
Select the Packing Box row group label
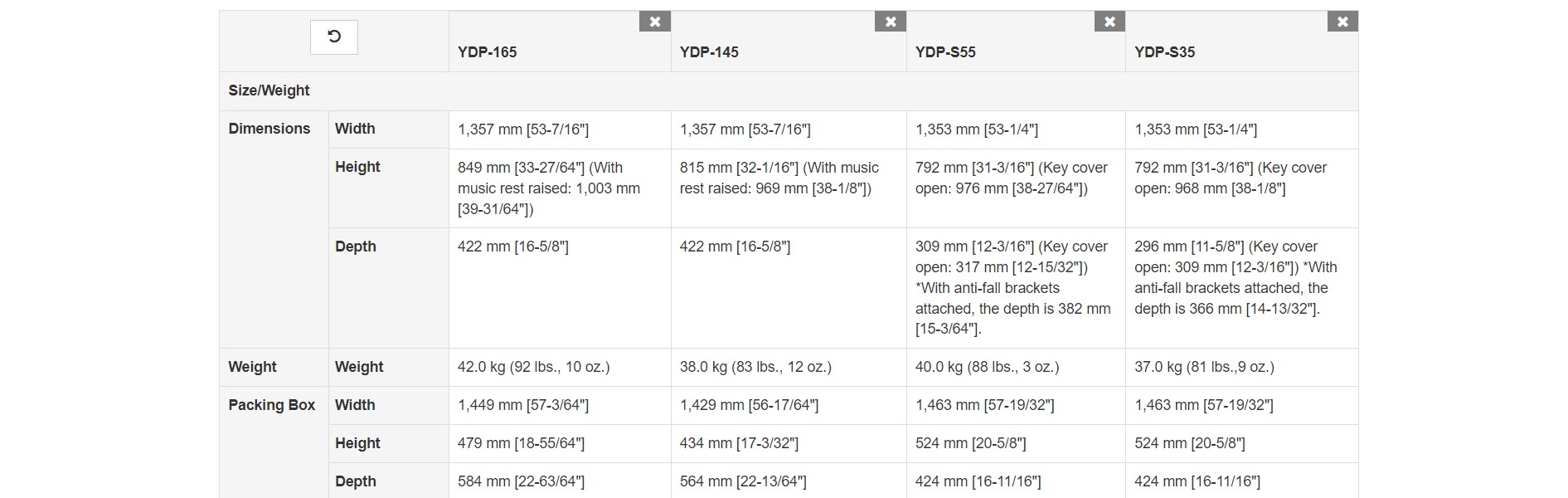pyautogui.click(x=272, y=405)
